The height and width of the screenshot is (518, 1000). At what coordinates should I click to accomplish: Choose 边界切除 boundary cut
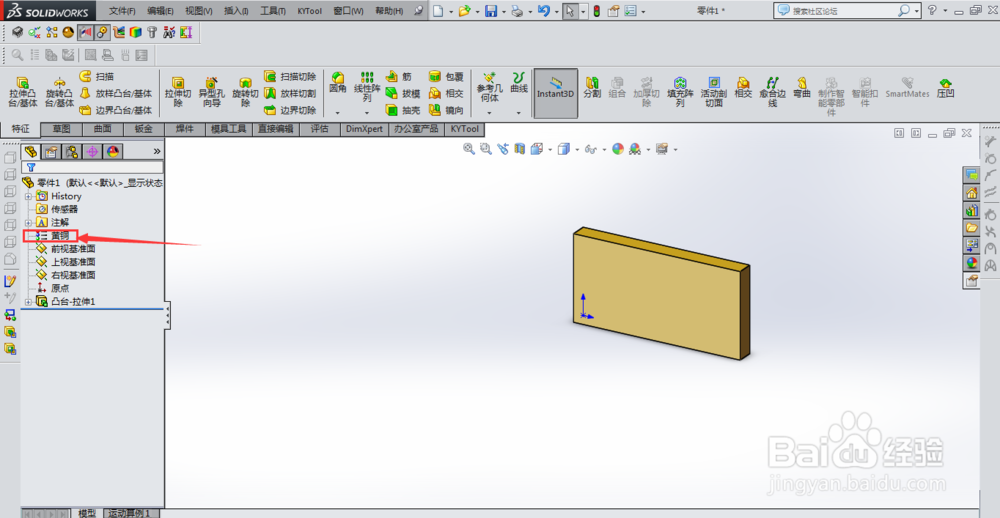[x=290, y=110]
